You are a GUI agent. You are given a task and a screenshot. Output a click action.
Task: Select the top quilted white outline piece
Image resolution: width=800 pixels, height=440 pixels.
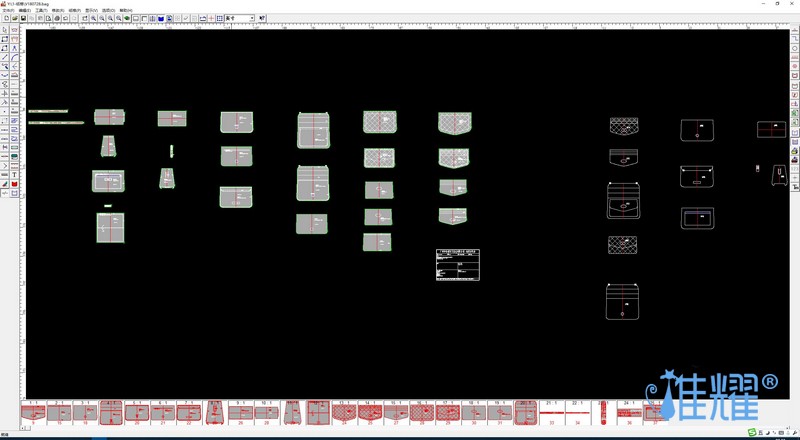624,126
